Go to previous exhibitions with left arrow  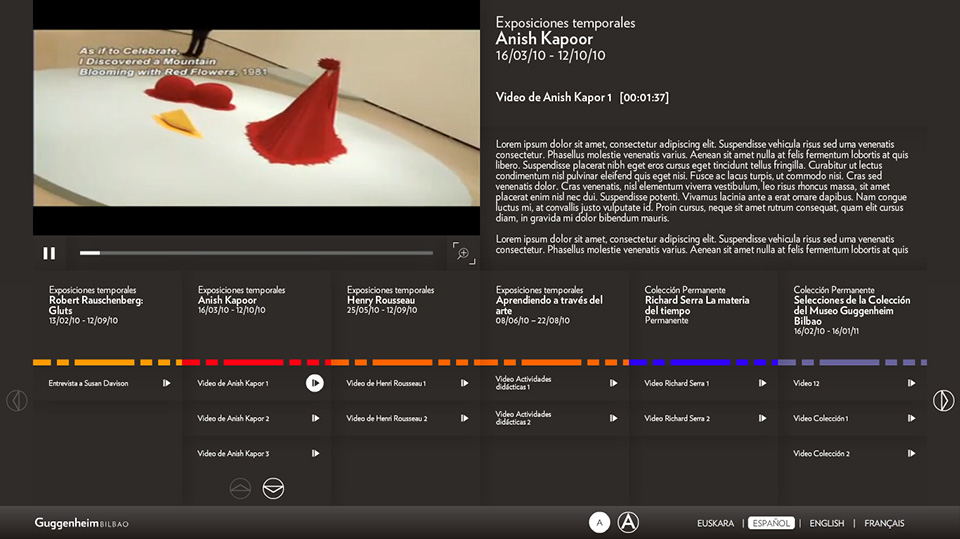(17, 401)
